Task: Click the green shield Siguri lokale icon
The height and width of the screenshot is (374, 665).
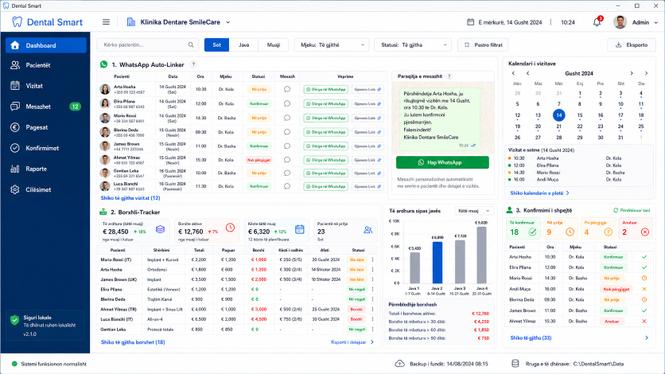Action: pyautogui.click(x=15, y=320)
